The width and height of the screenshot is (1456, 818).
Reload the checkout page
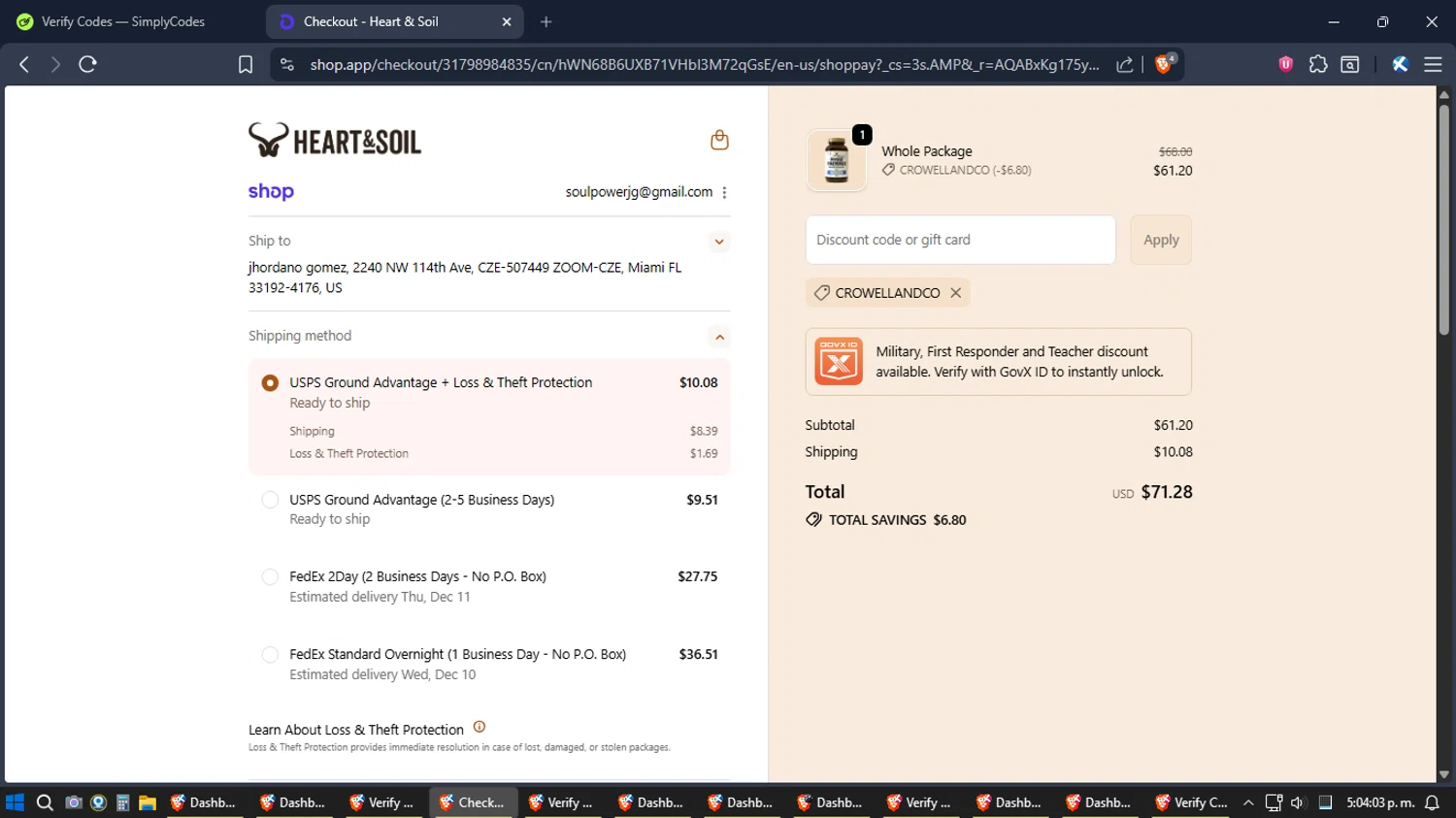(87, 64)
